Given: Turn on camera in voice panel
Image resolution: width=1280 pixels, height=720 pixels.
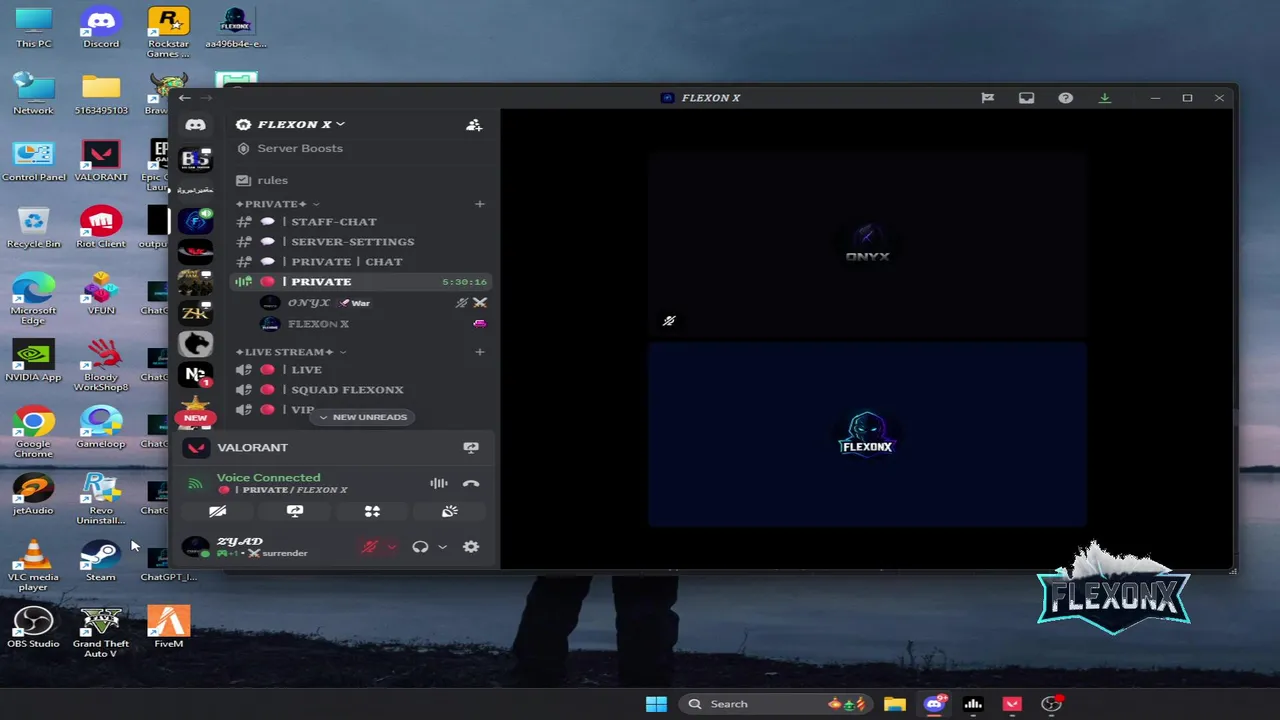Looking at the screenshot, I should [x=217, y=511].
